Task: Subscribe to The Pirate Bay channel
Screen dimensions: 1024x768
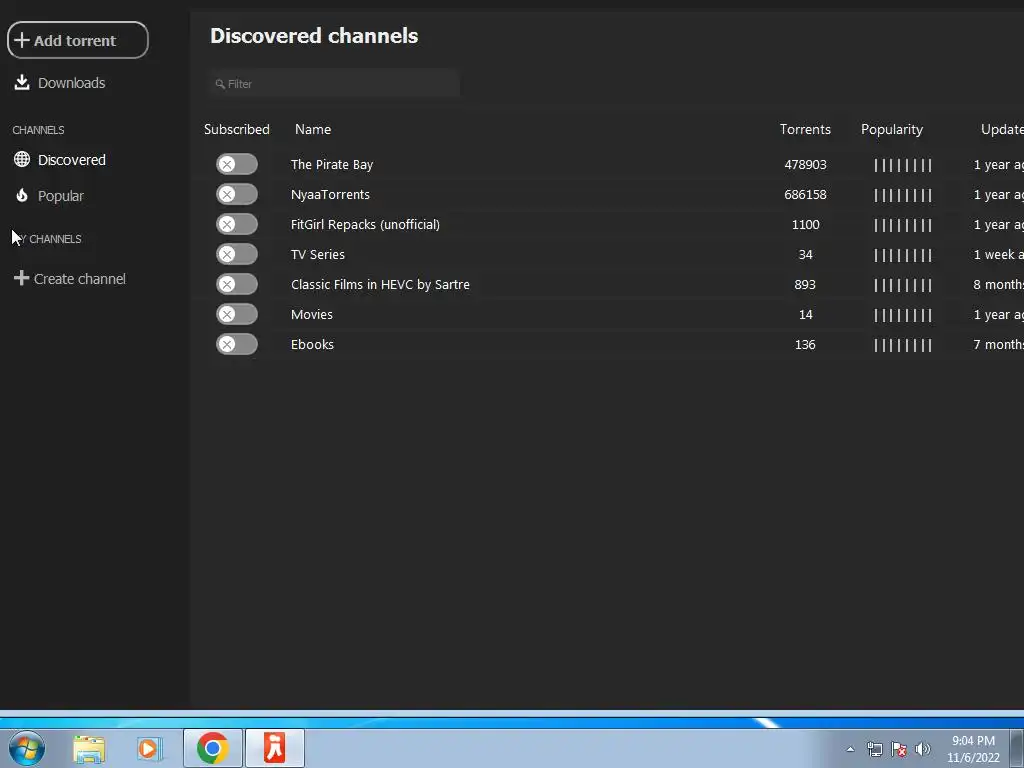Action: 237,165
